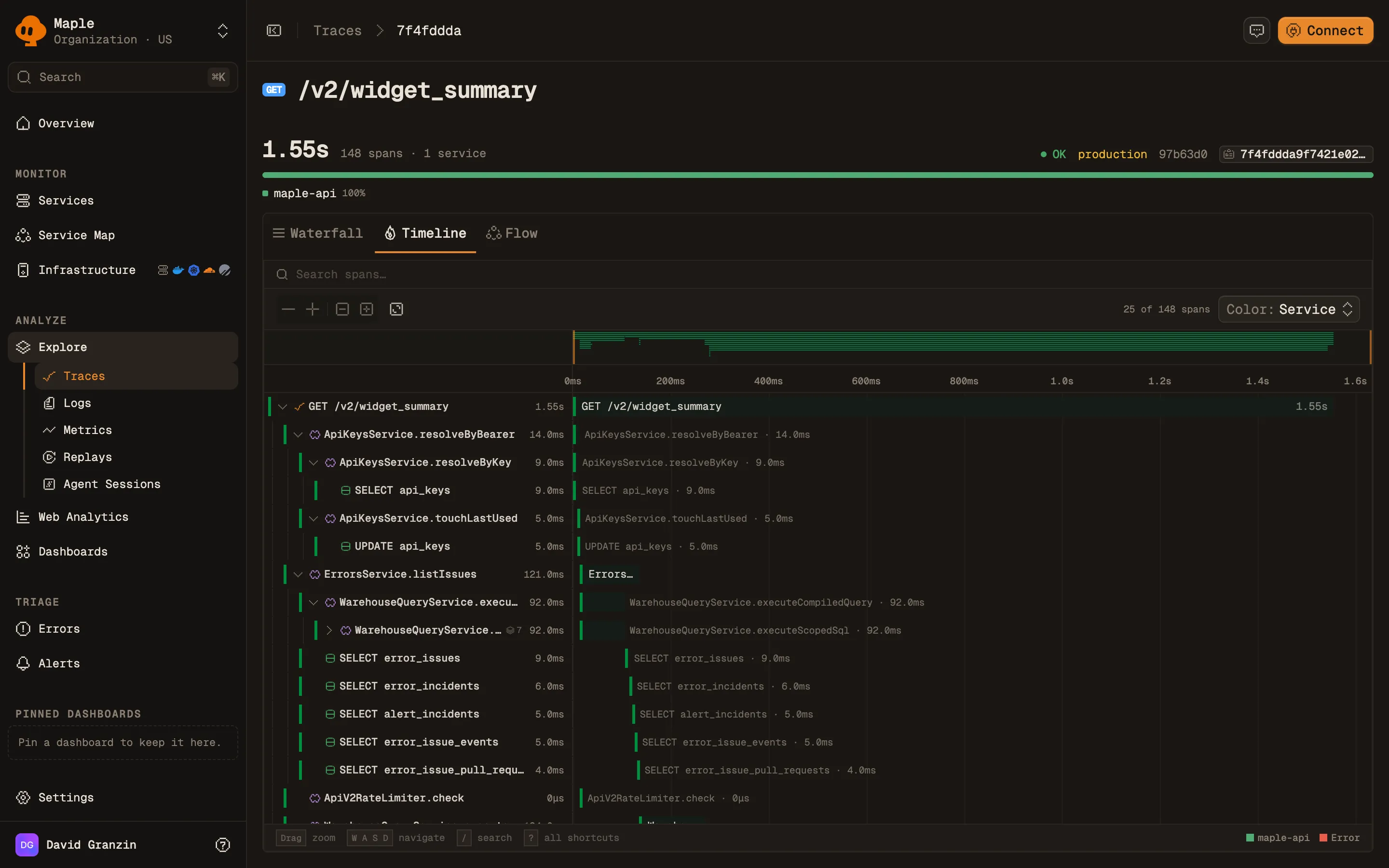
Task: Select the UPDATE api_keys span row
Action: 417,546
